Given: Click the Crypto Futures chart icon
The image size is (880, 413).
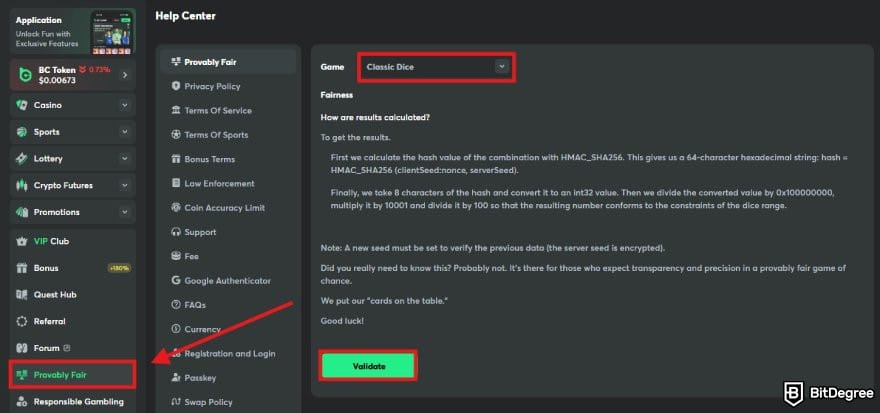Looking at the screenshot, I should [23, 185].
